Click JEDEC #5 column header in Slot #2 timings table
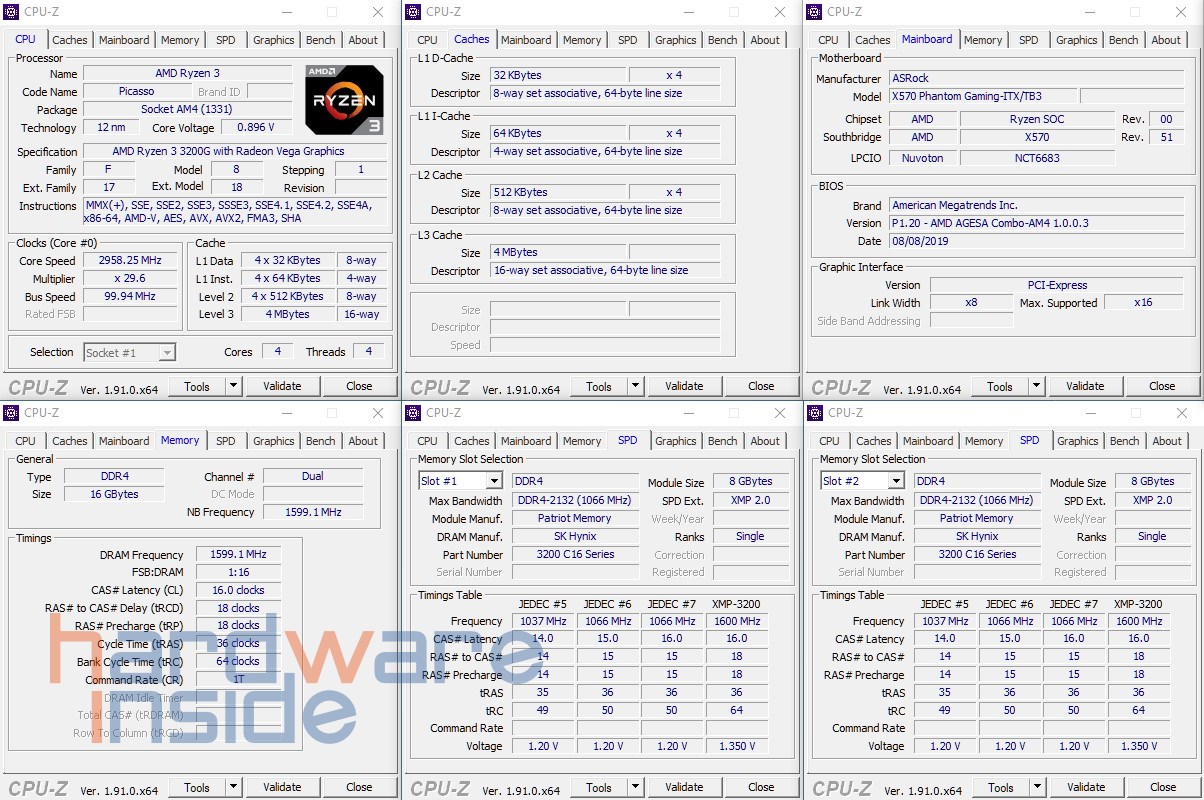 pos(944,604)
